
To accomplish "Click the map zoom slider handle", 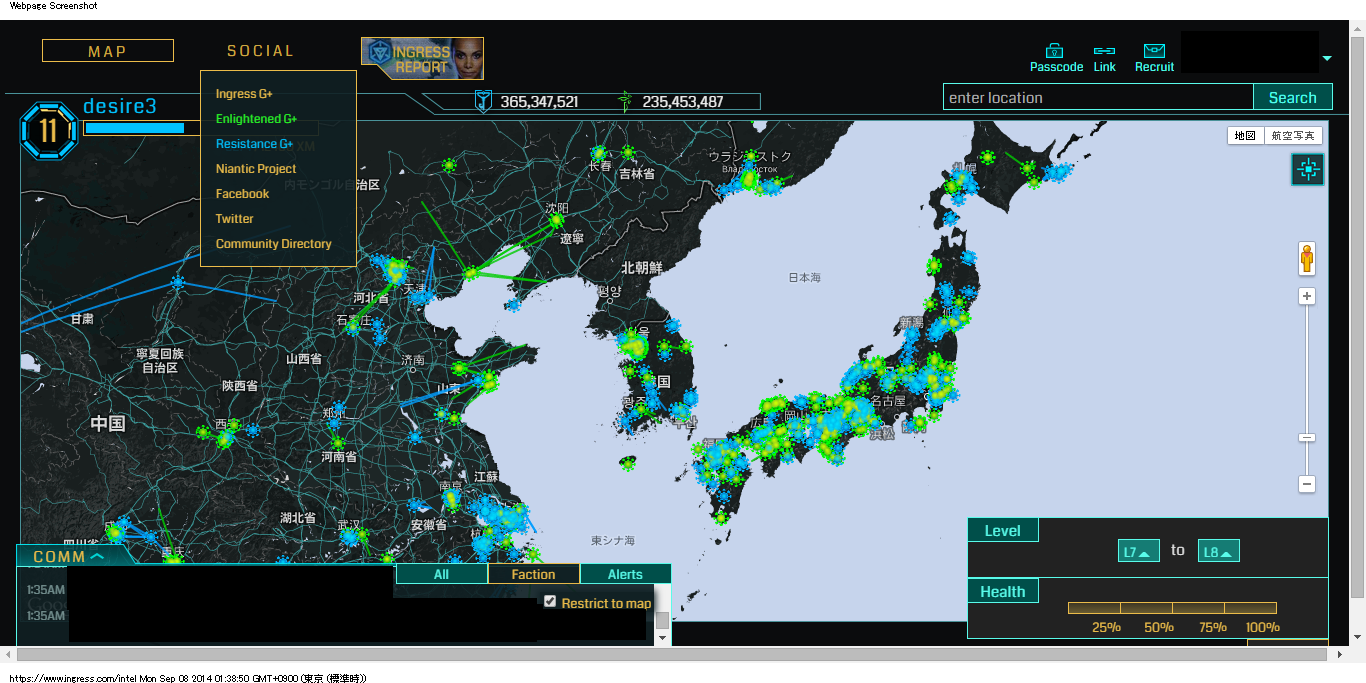I will point(1307,438).
